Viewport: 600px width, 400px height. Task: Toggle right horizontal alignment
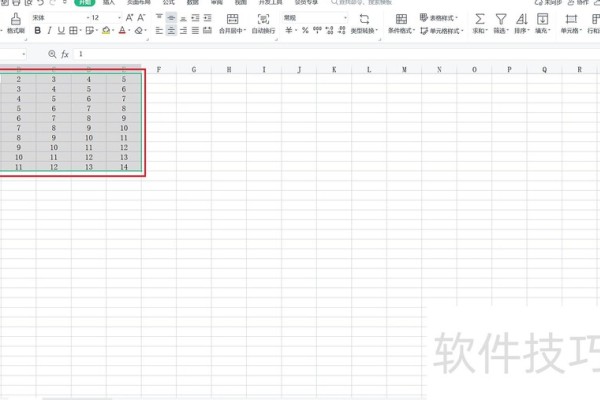(183, 30)
